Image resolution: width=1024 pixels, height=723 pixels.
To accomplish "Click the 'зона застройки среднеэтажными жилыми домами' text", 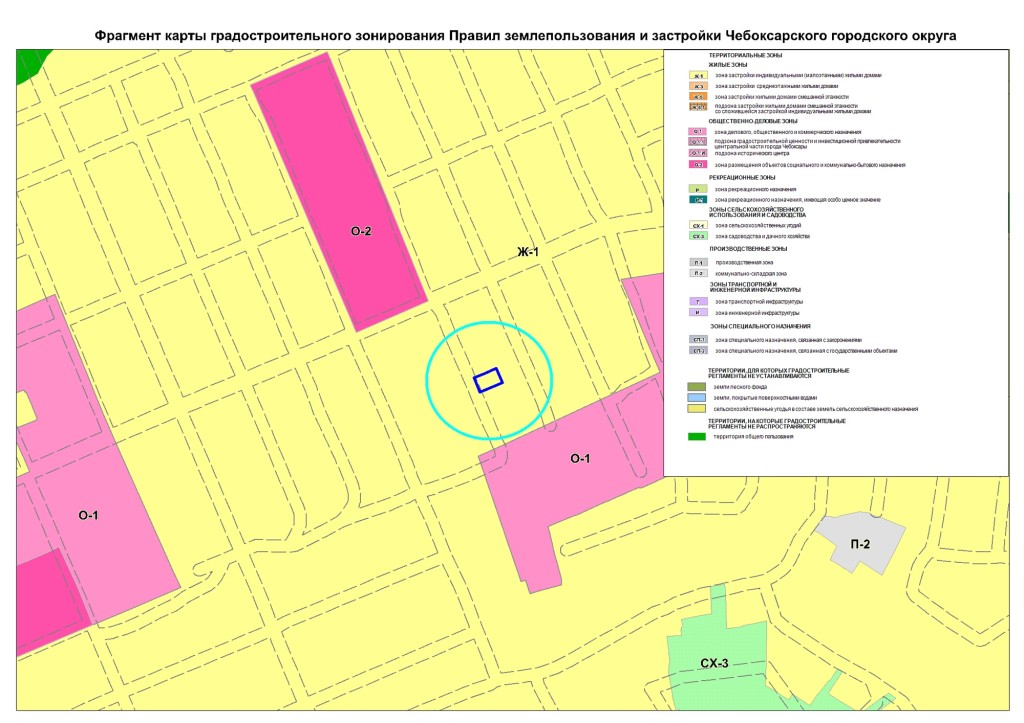I will (776, 86).
